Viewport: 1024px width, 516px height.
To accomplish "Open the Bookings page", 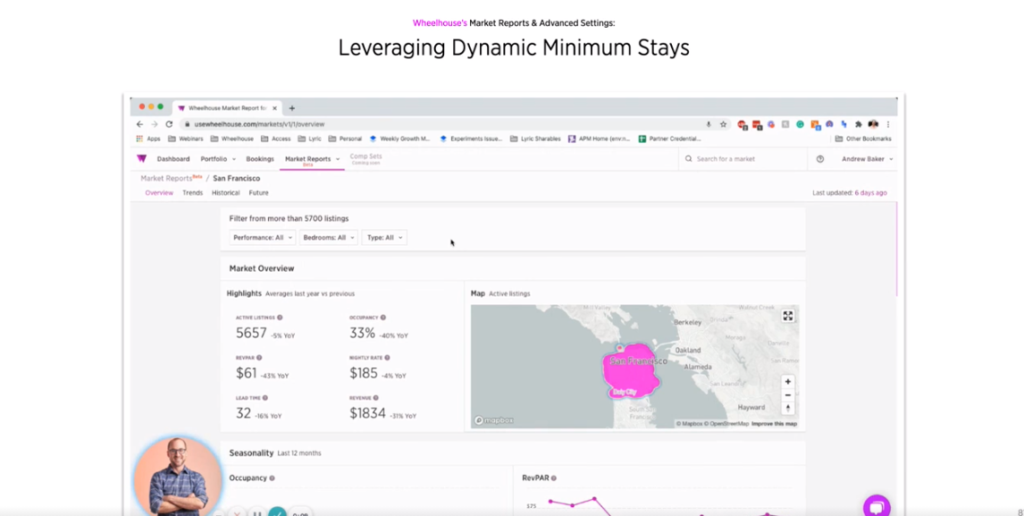I will pos(260,159).
